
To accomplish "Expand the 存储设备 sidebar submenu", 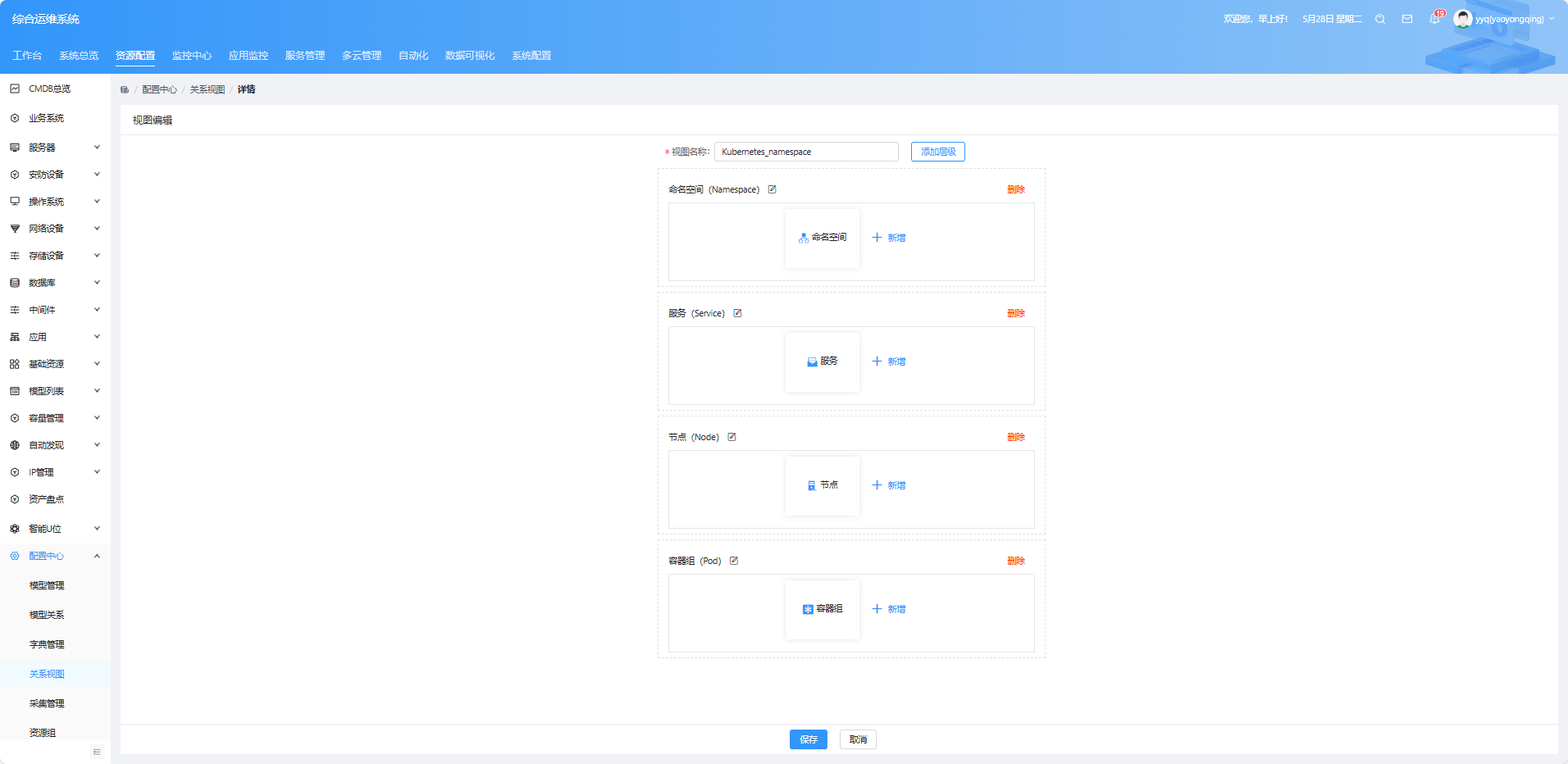I will 97,256.
